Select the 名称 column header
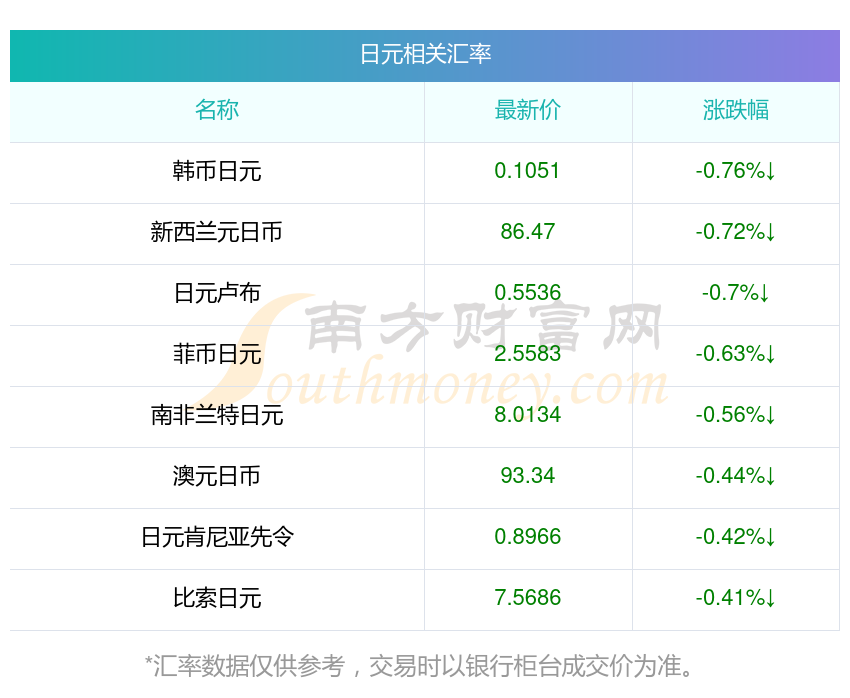The image size is (850, 698). (x=217, y=110)
